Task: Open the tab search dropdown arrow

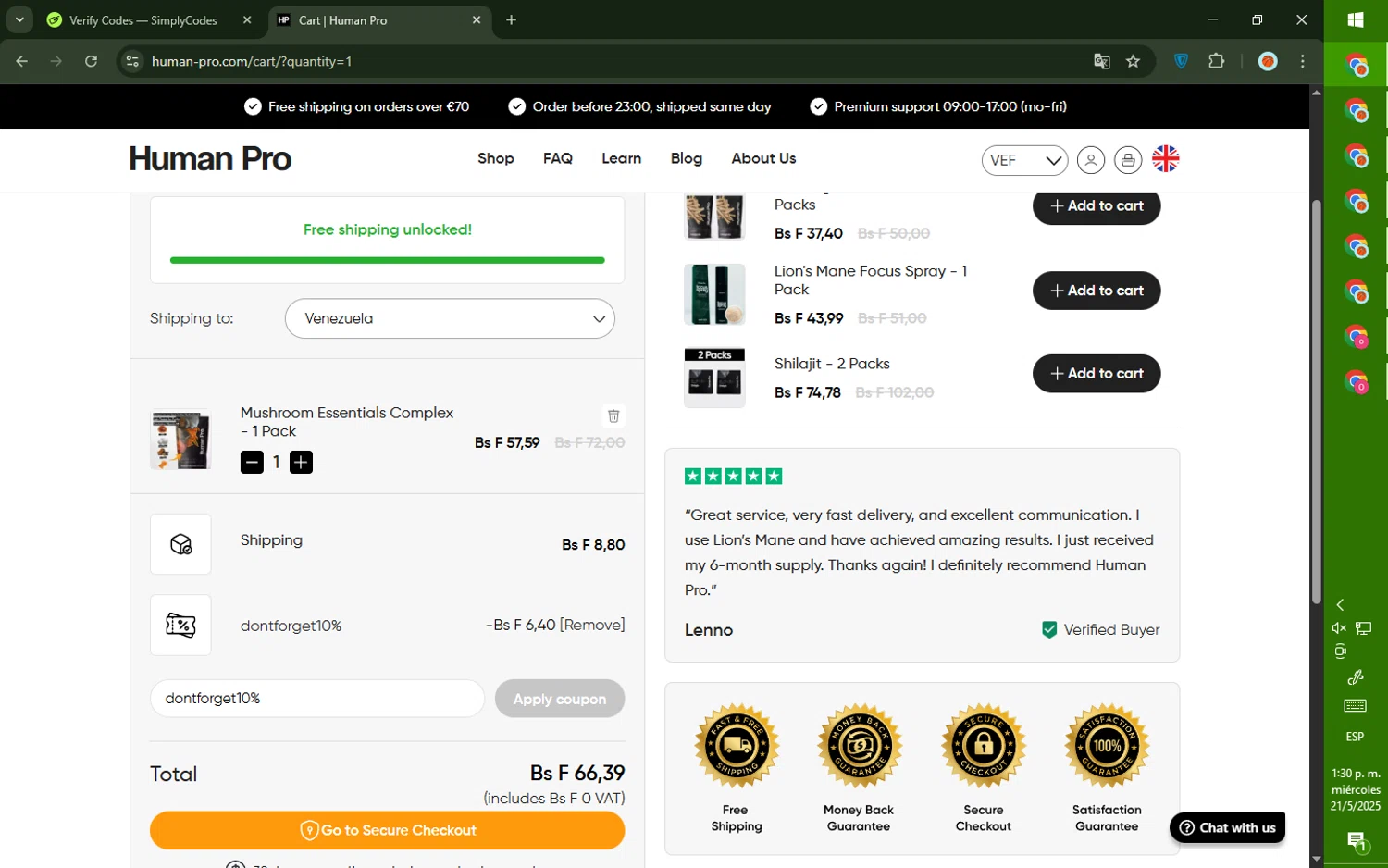Action: click(x=19, y=19)
